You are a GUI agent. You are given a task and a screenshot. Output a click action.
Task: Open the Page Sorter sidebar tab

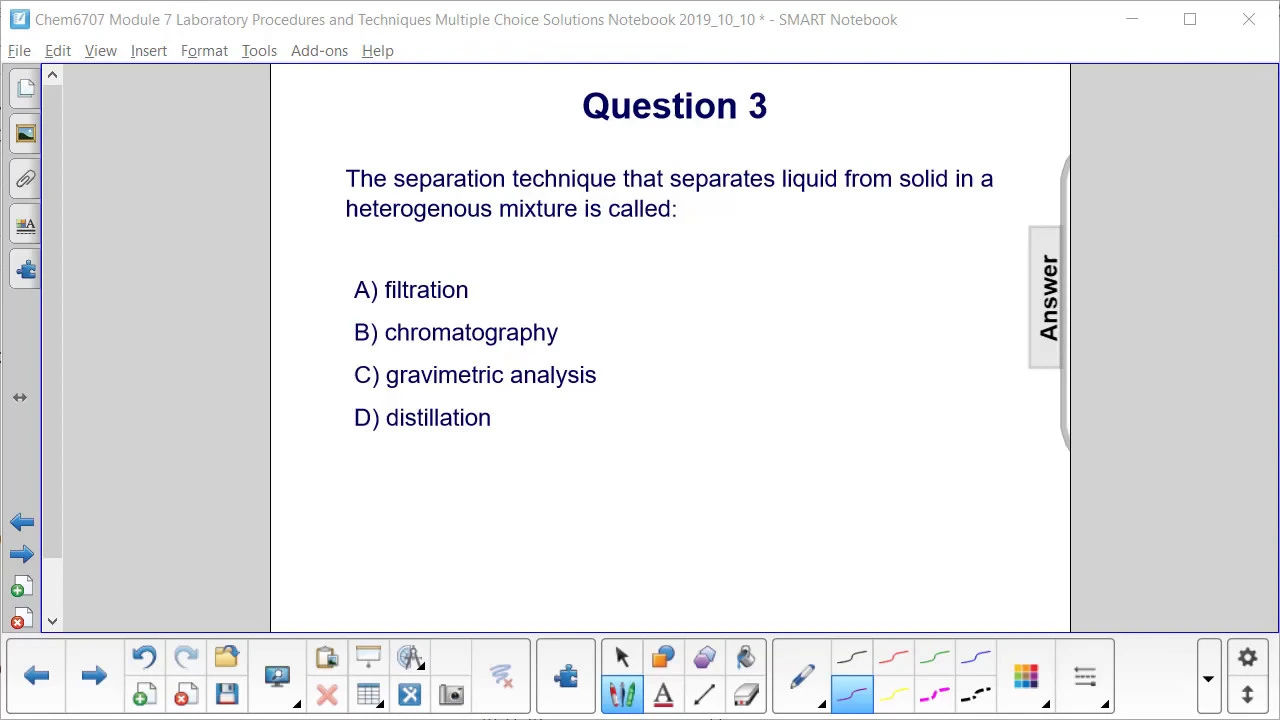pos(26,89)
